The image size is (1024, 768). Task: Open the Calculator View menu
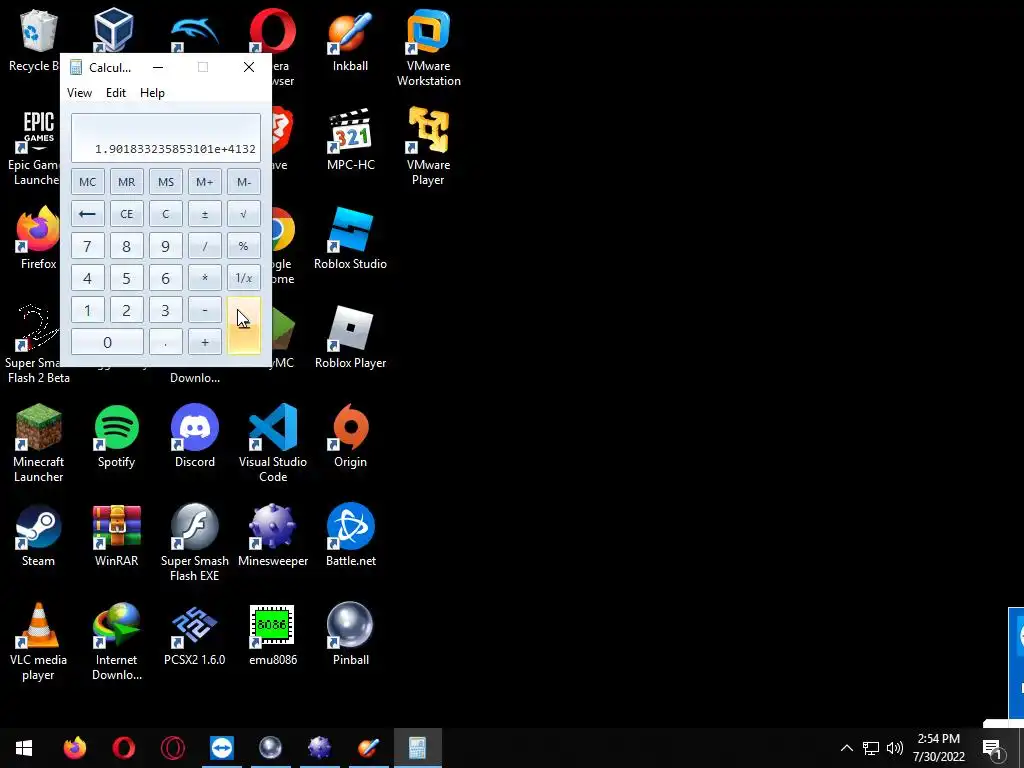[x=79, y=93]
